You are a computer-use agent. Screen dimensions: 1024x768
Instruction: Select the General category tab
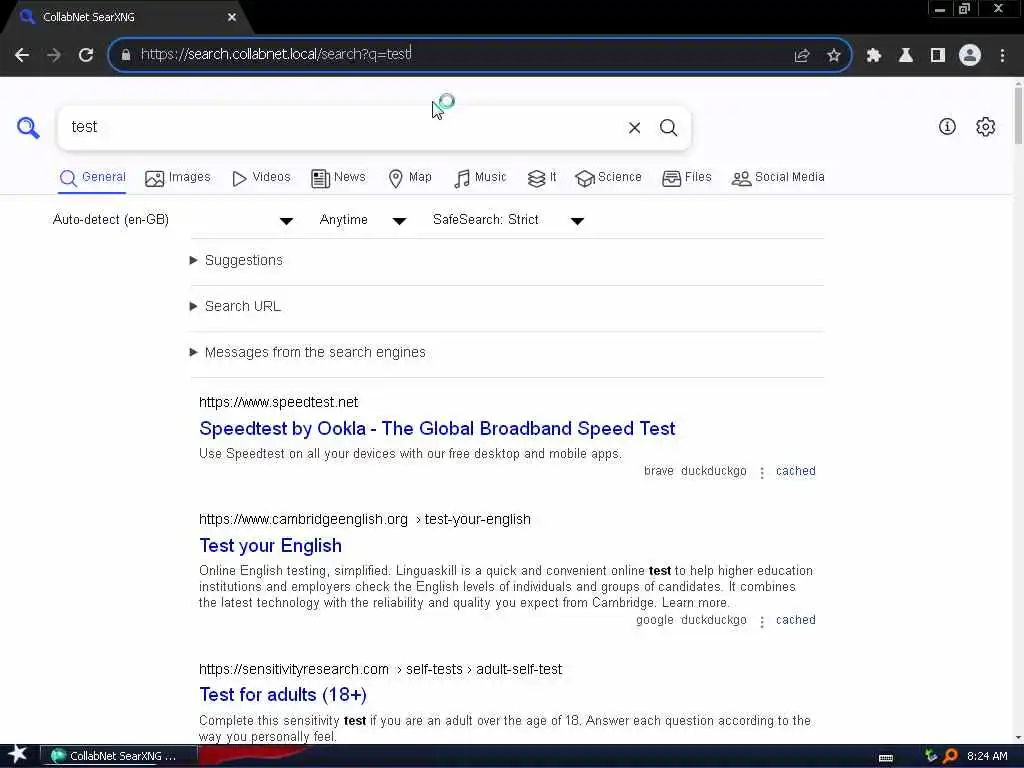pos(93,178)
